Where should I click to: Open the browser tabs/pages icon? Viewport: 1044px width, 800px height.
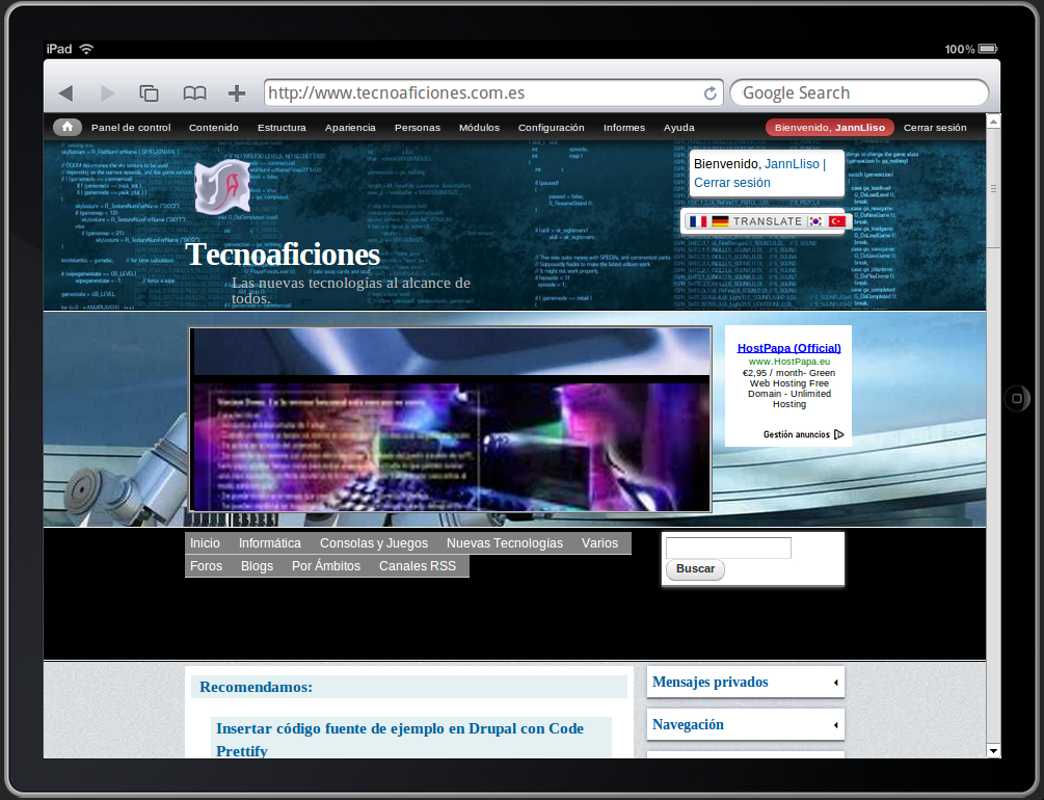(x=149, y=93)
